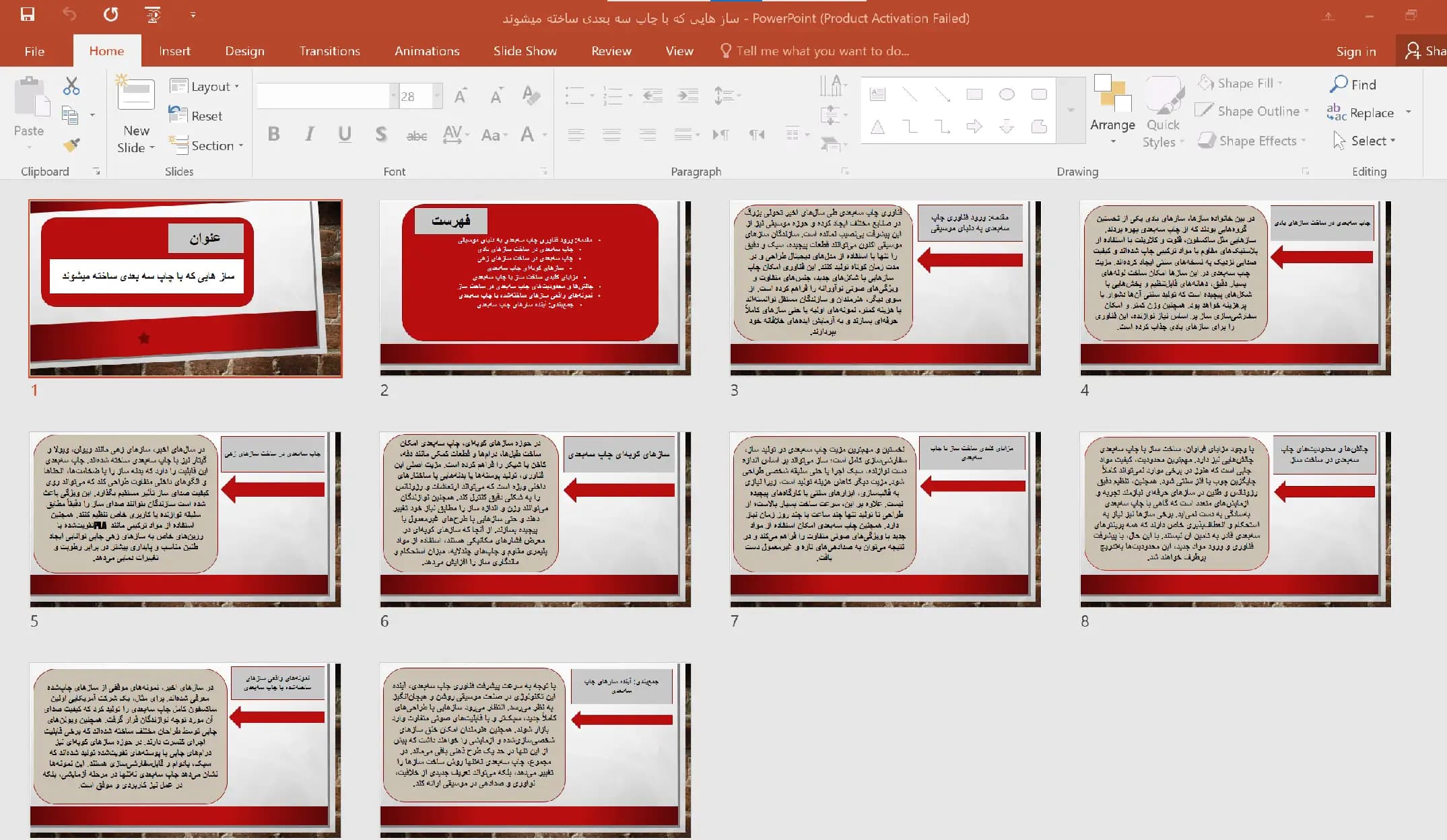Viewport: 1447px width, 840px height.
Task: Clear all formatting with the eraser A icon
Action: [531, 96]
